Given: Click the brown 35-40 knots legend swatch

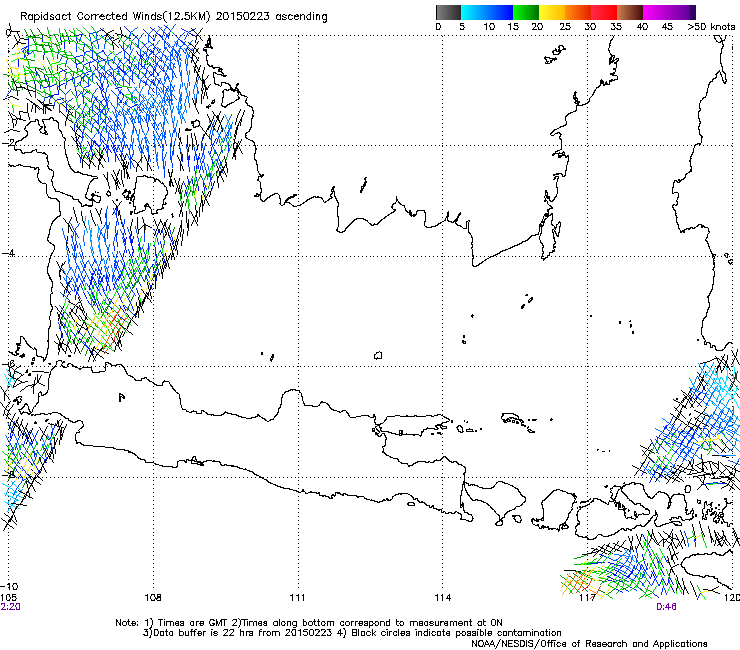Looking at the screenshot, I should point(630,12).
